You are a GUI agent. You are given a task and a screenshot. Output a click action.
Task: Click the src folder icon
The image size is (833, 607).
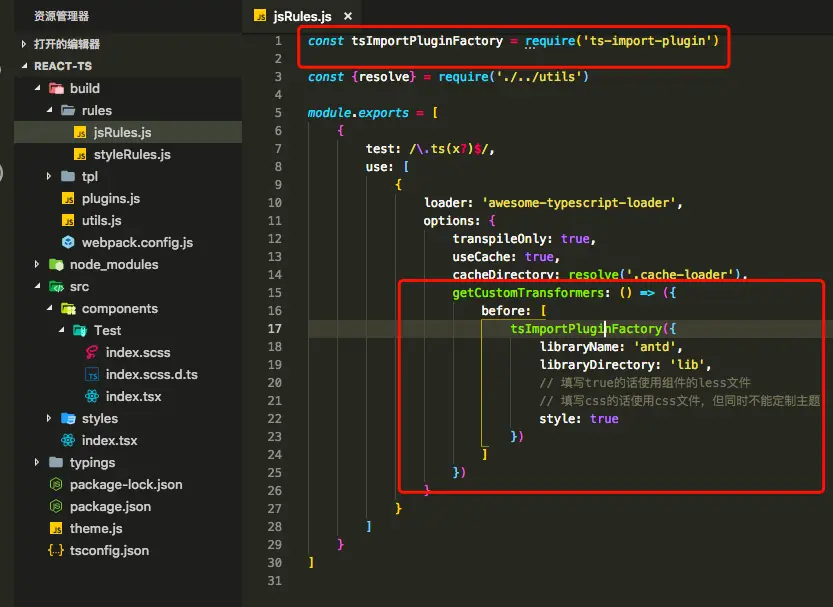point(56,287)
